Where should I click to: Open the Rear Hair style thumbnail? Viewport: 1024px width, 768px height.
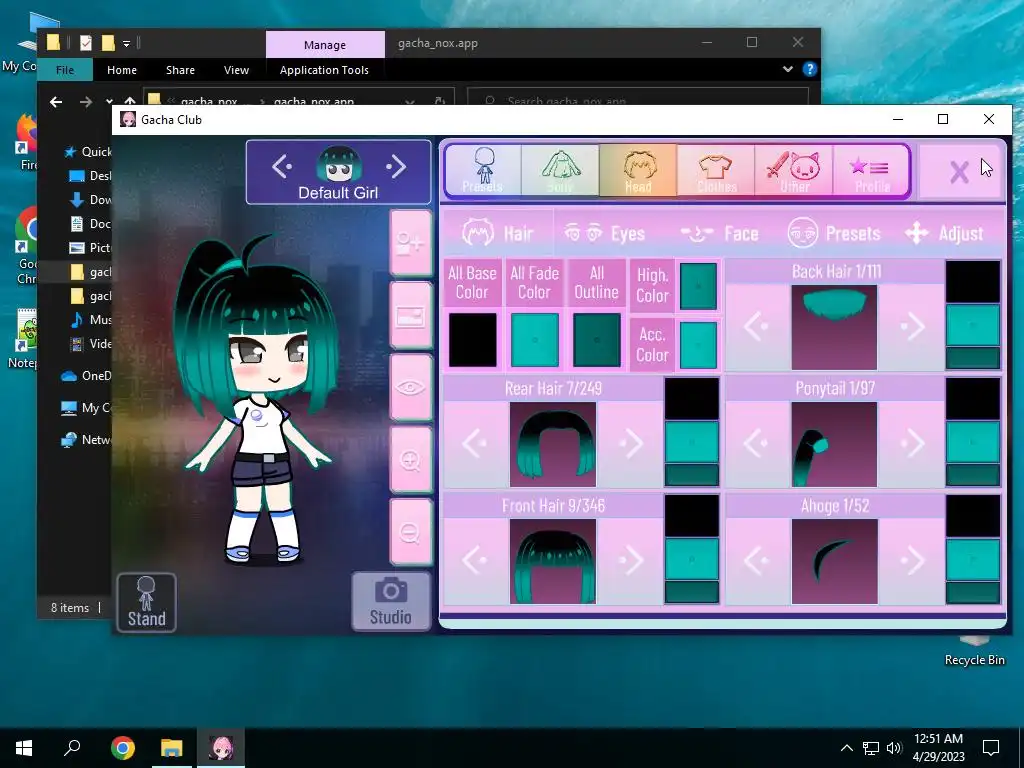click(552, 444)
